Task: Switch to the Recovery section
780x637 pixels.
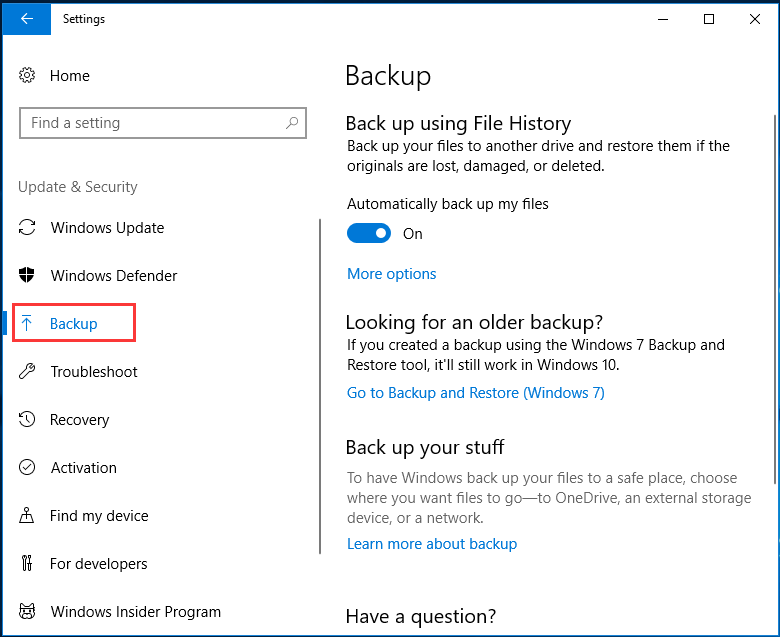Action: 80,419
